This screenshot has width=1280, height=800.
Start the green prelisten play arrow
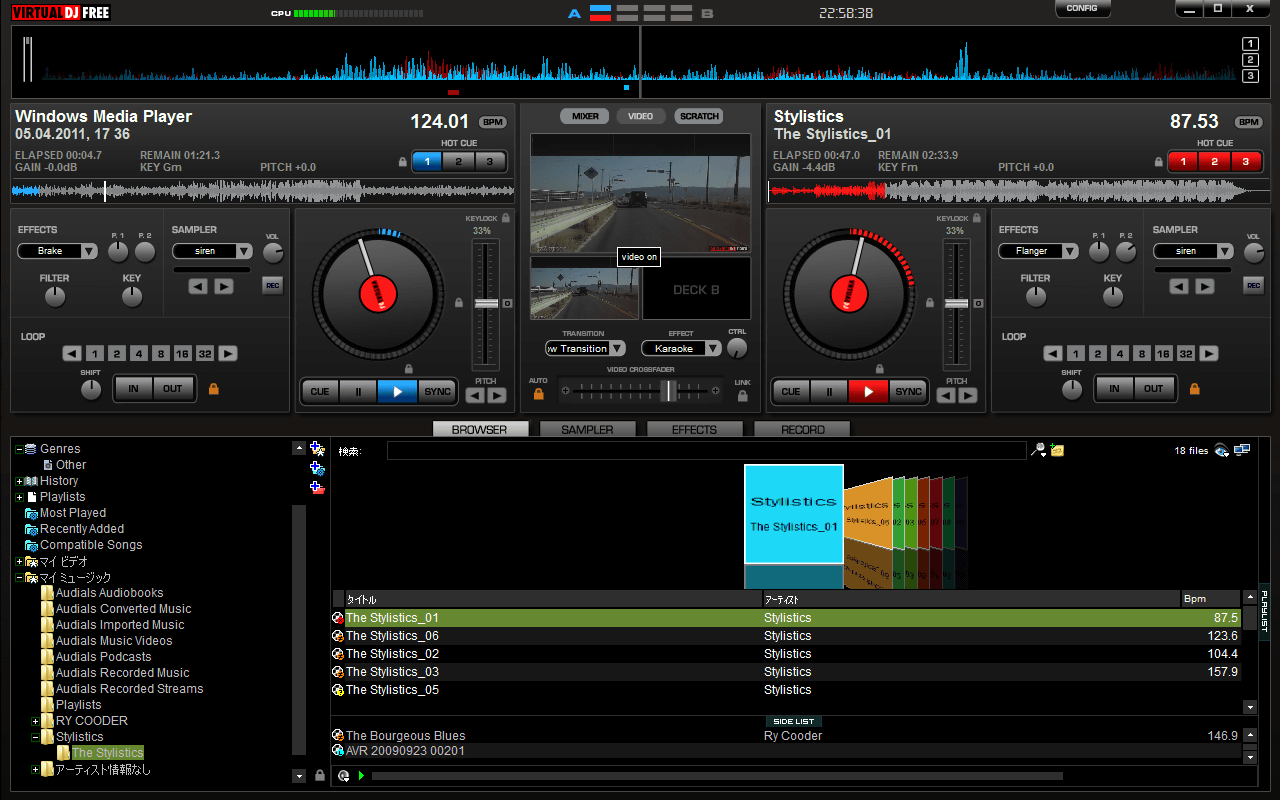point(361,775)
